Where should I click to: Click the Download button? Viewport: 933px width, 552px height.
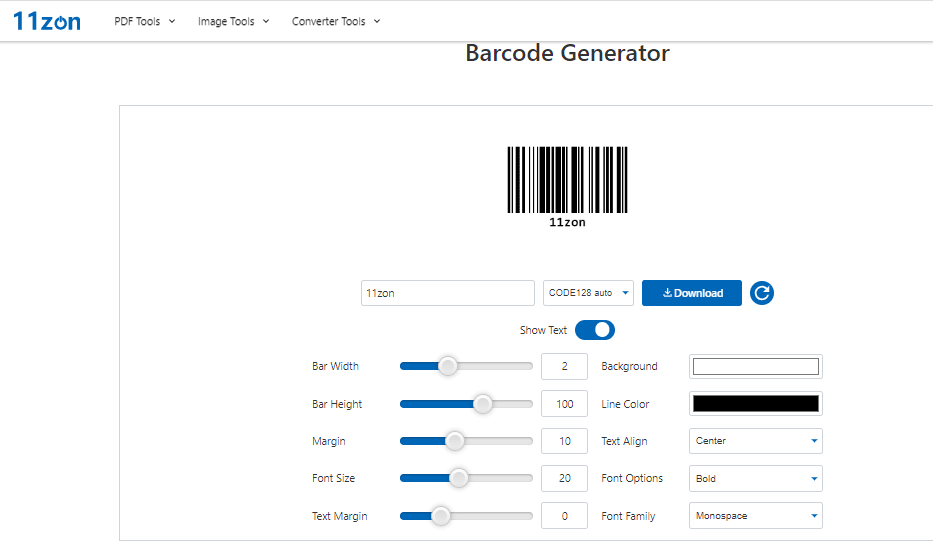[692, 293]
